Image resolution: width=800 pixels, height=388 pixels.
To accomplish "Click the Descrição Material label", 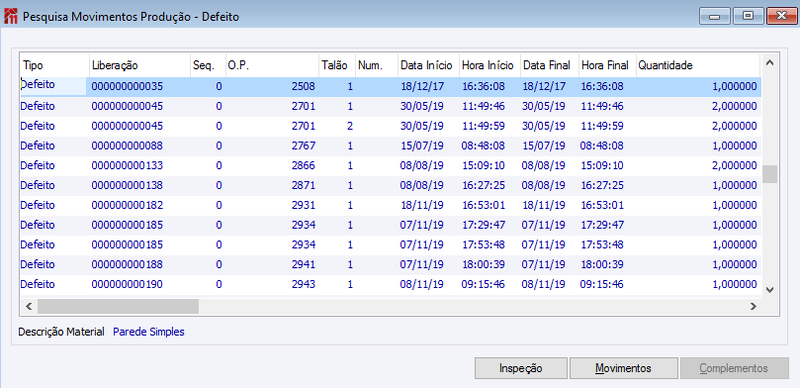I will (61, 332).
